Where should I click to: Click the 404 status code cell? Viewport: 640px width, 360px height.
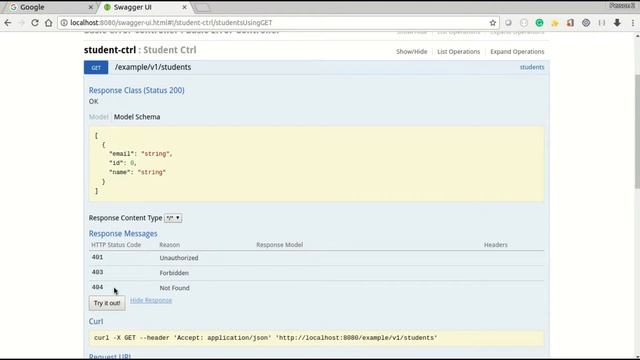click(x=97, y=287)
